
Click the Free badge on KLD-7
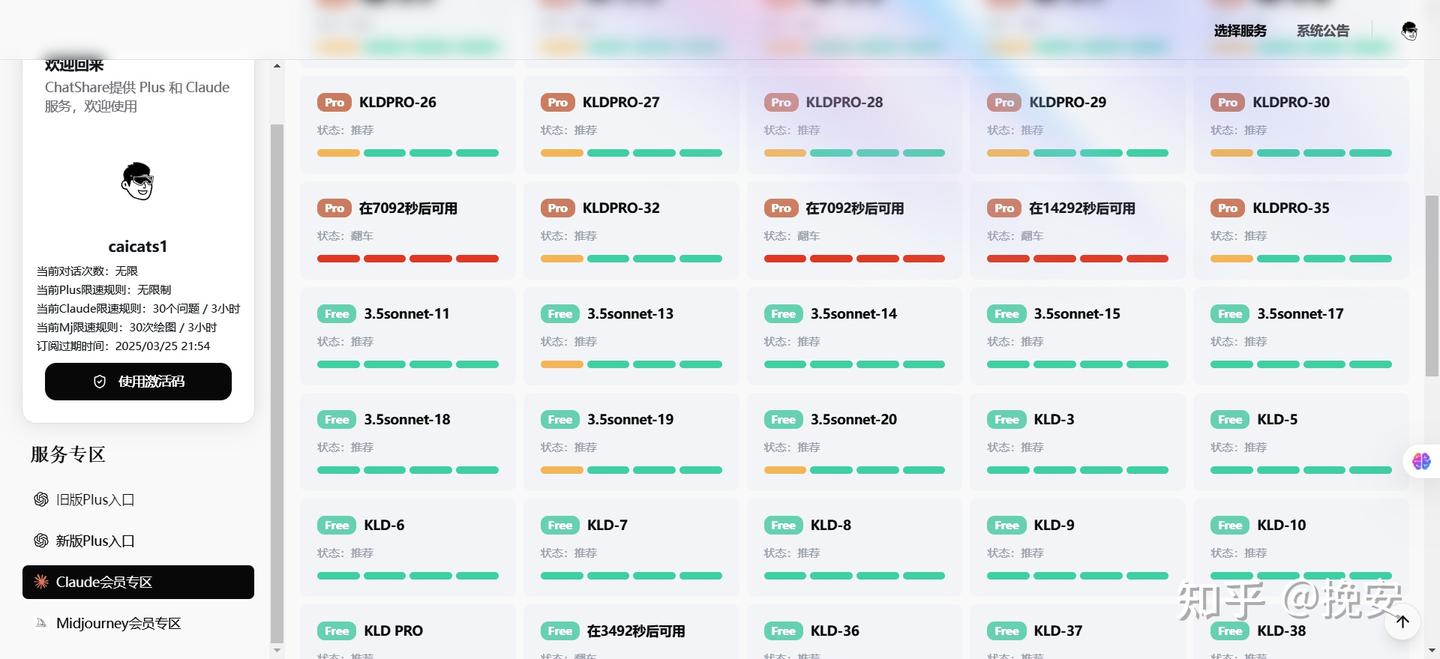click(560, 525)
